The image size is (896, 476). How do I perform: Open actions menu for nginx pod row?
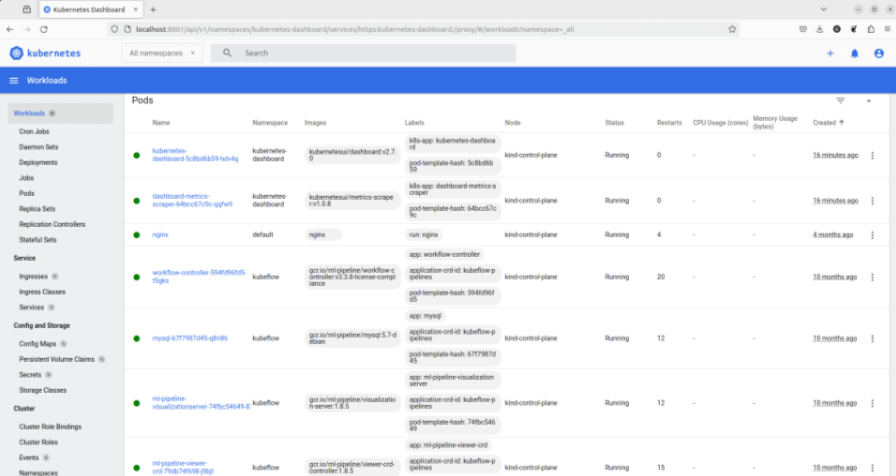[873, 235]
